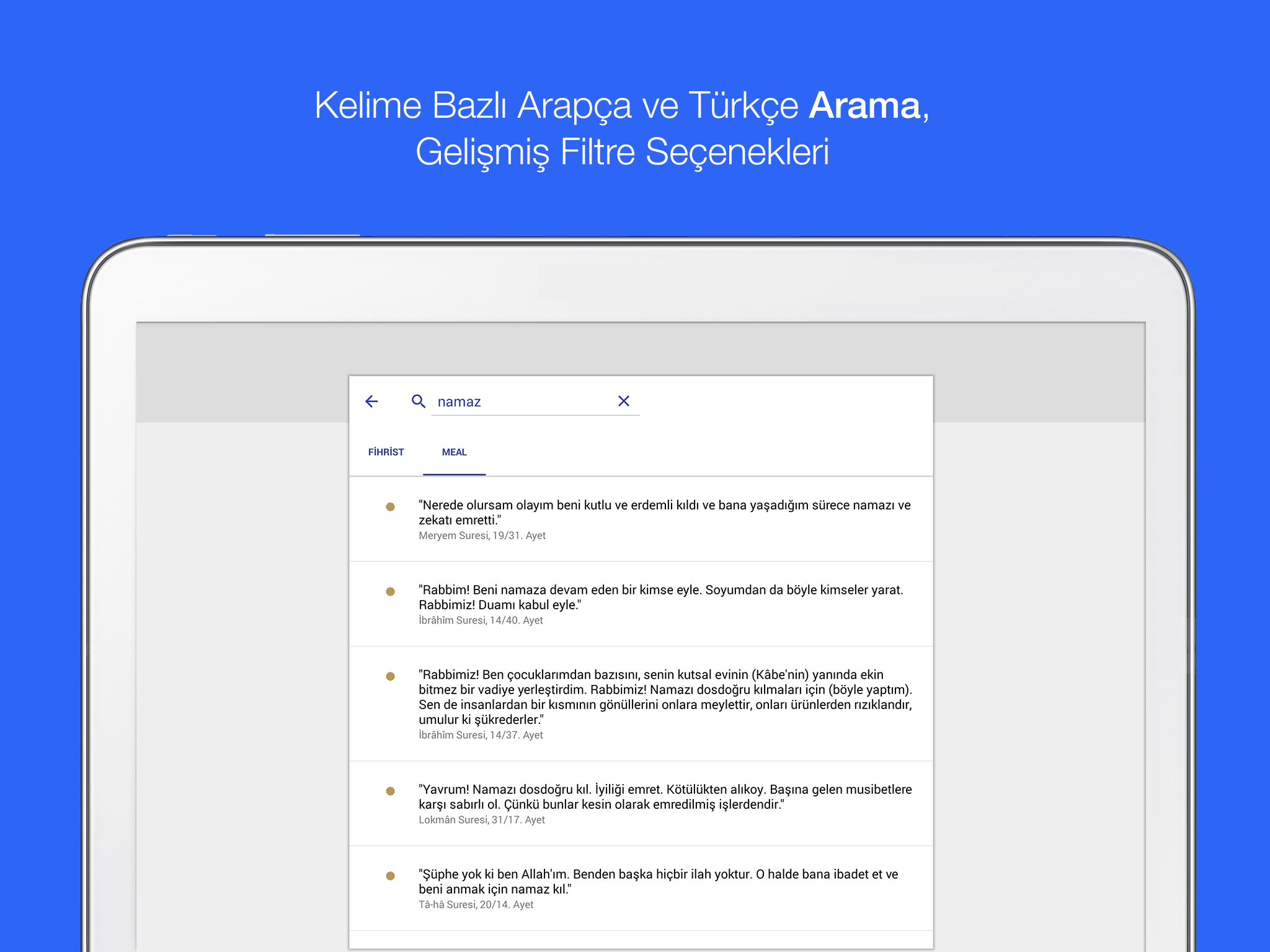Click gold bullet beside Tâ-hâ Suresi result
1270x952 pixels.
390,876
